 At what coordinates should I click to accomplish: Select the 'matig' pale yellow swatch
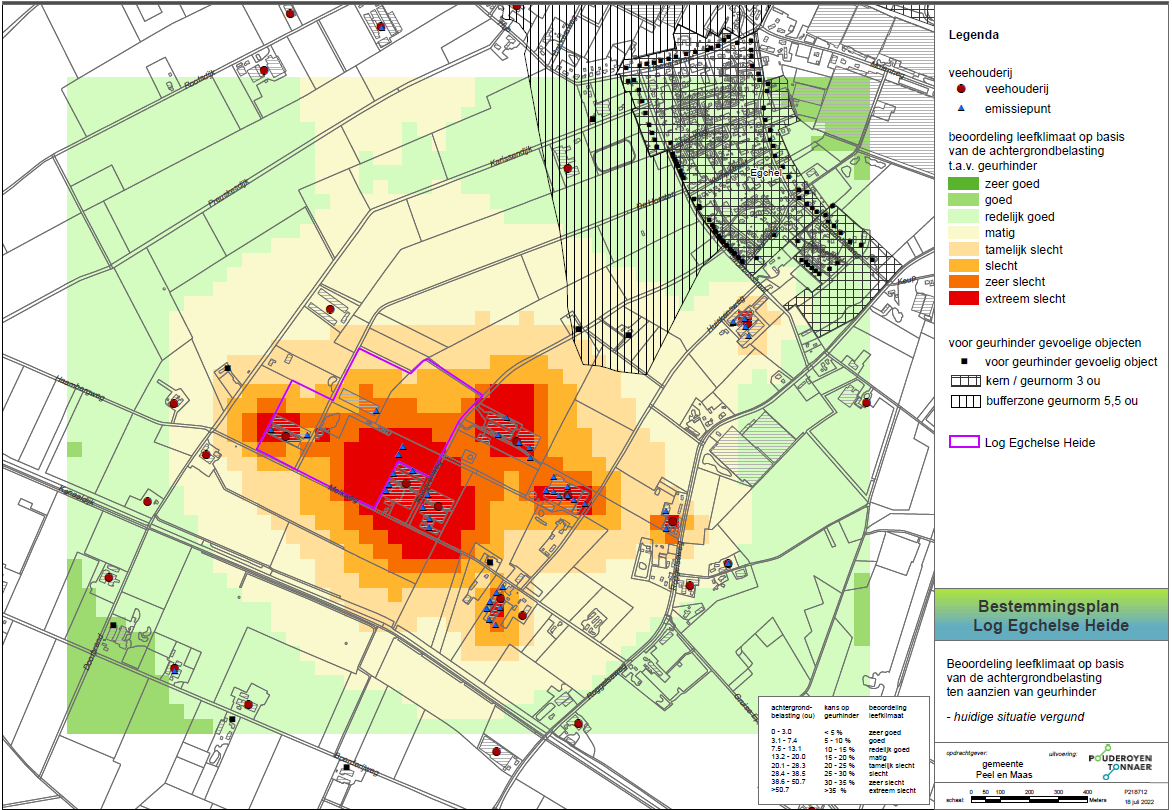[965, 233]
